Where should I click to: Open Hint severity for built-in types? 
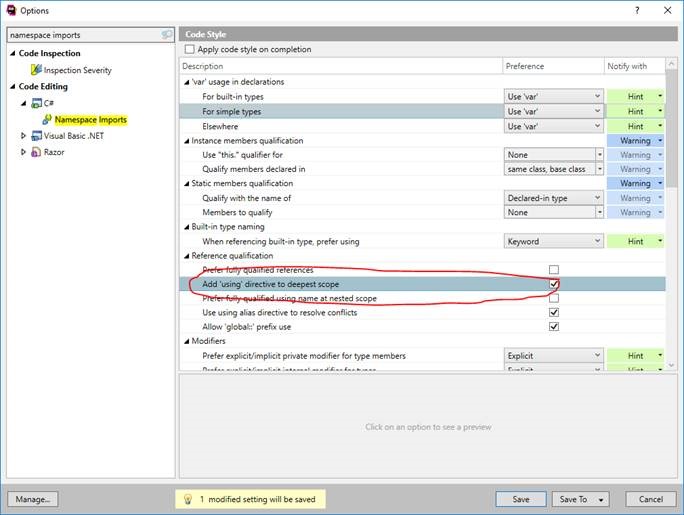pos(635,96)
